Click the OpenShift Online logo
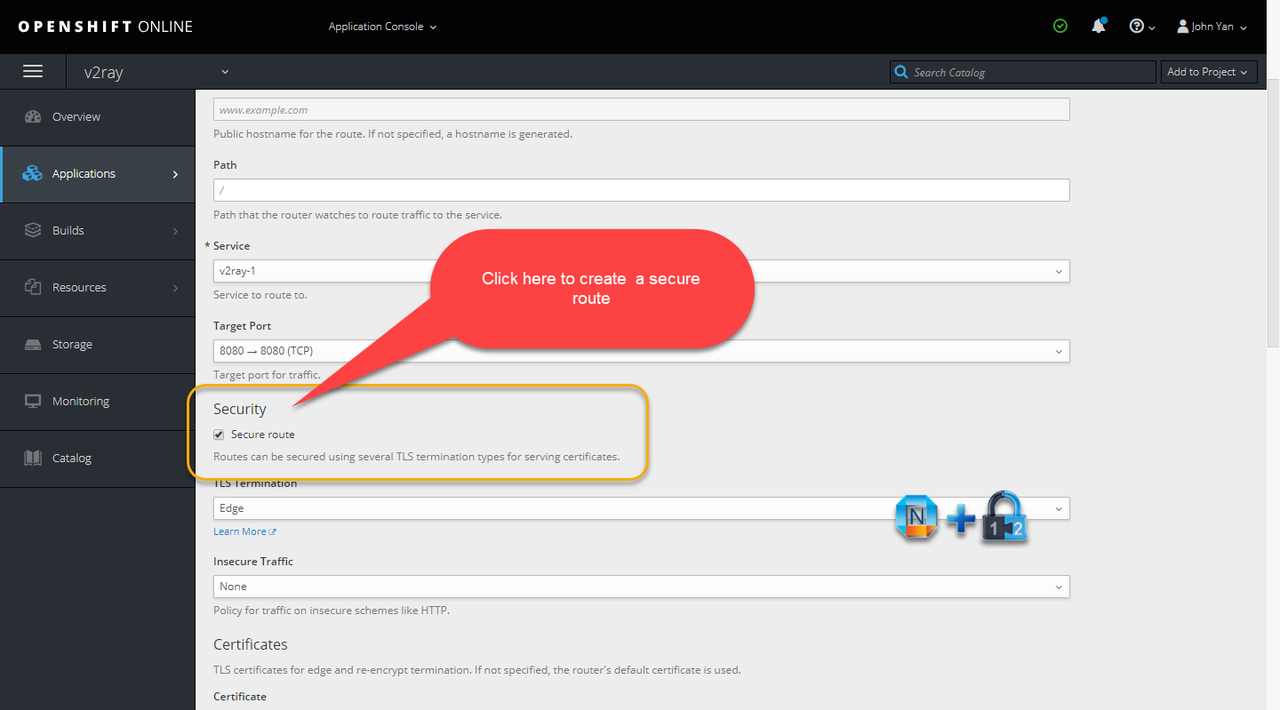The height and width of the screenshot is (710, 1280). [x=105, y=27]
